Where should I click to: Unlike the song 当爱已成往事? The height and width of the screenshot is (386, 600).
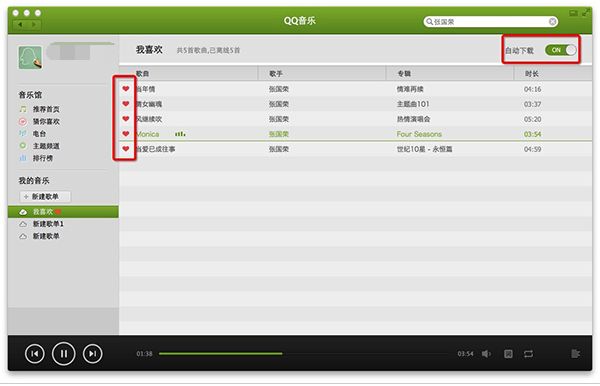[x=126, y=148]
